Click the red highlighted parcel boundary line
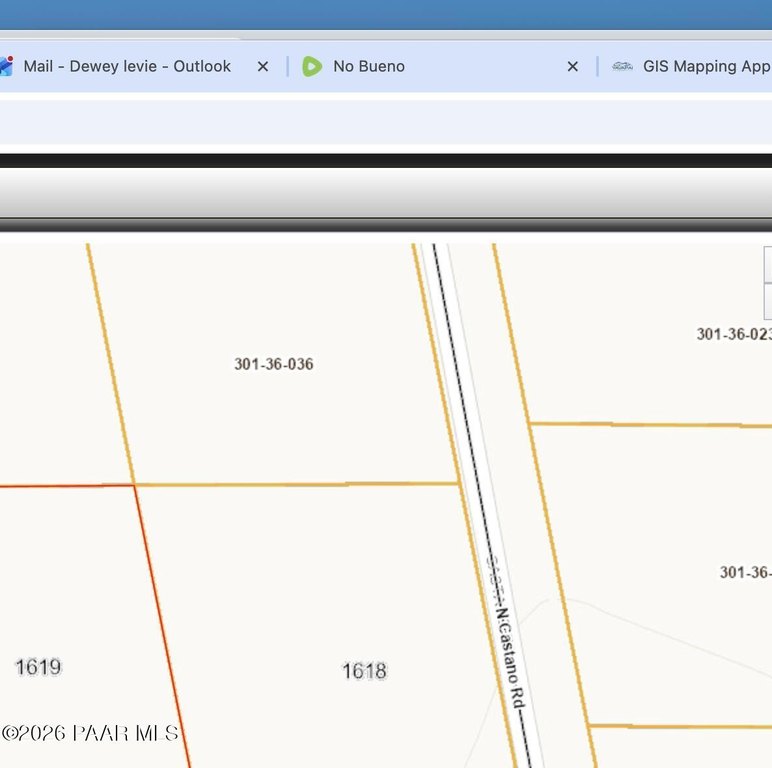The height and width of the screenshot is (768, 772). 160,620
